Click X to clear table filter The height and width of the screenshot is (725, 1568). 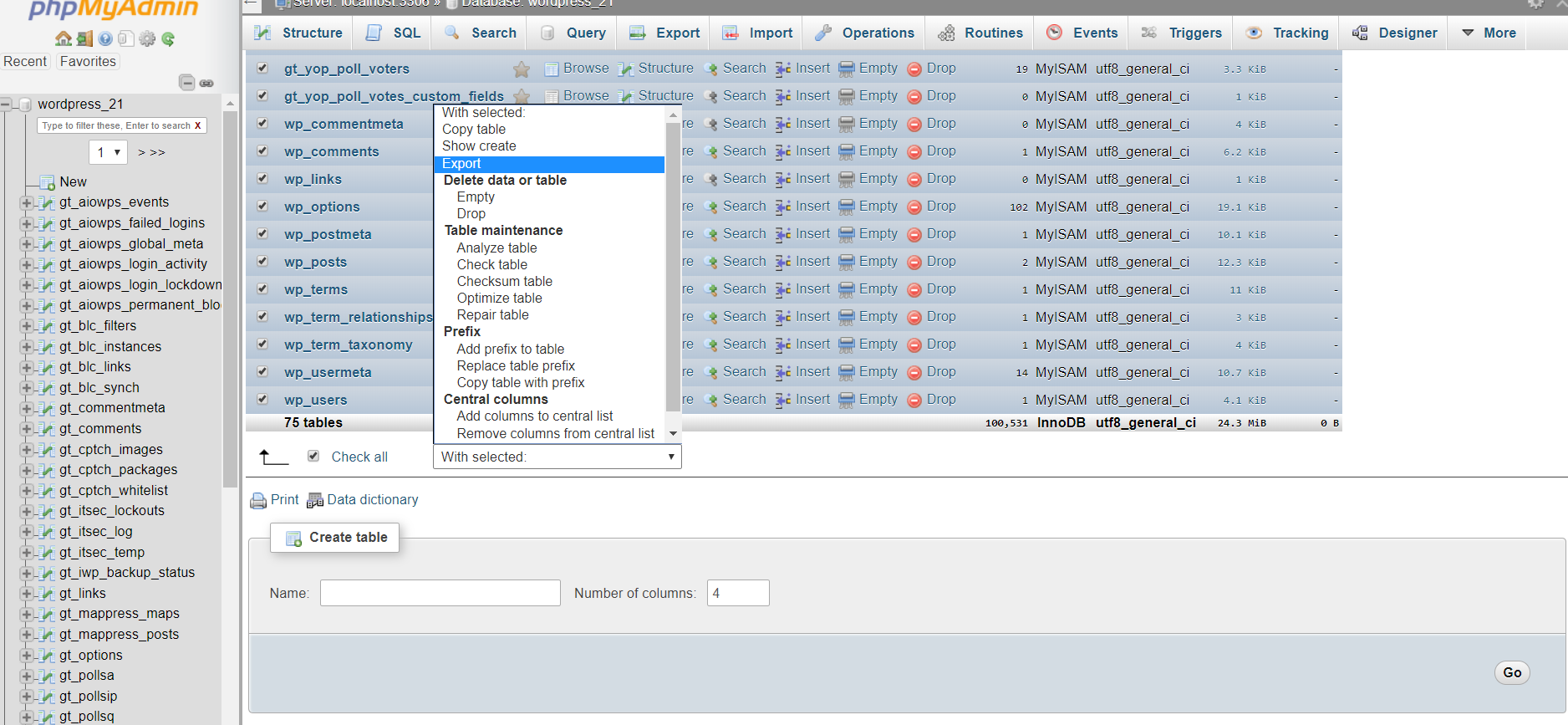[198, 125]
